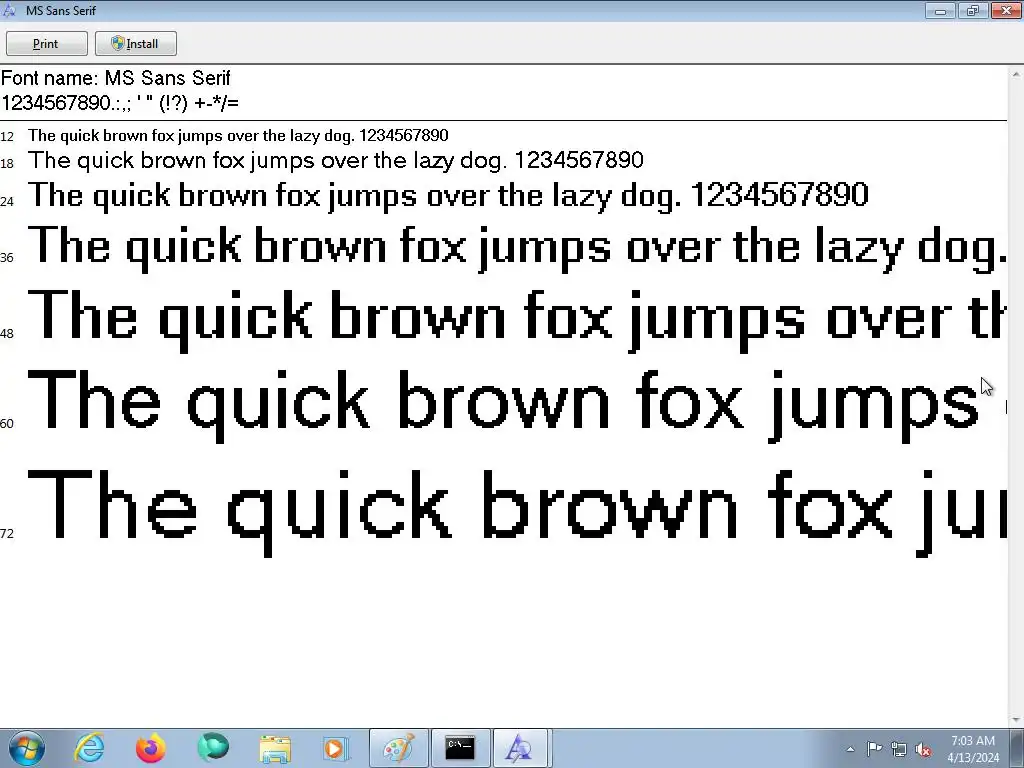Click the size label '72'
This screenshot has width=1024, height=768.
pyautogui.click(x=7, y=534)
